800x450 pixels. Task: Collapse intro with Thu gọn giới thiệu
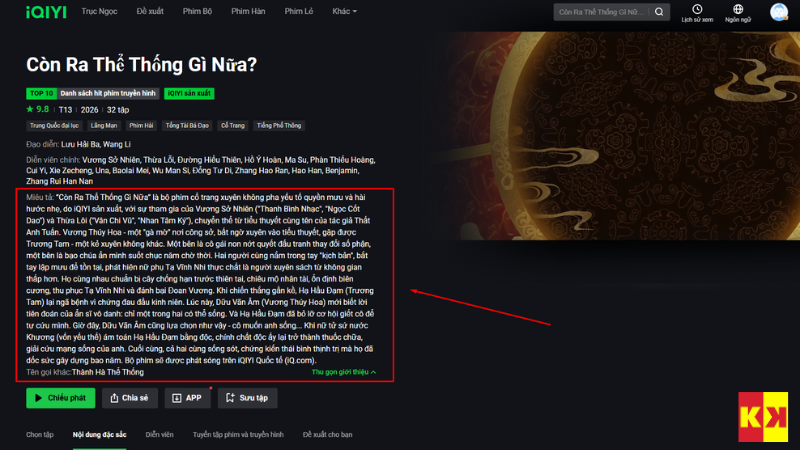344,372
